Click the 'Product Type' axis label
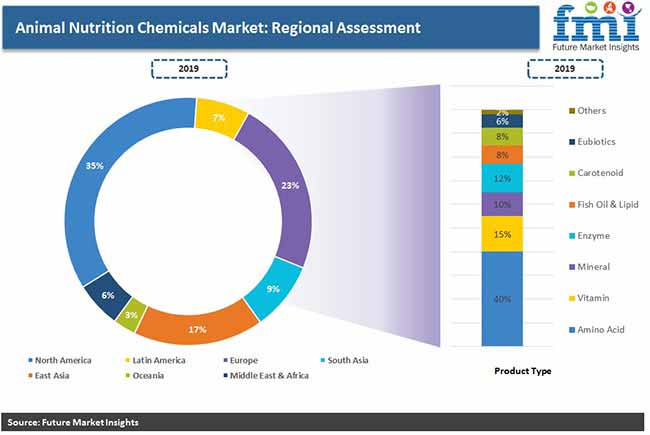The image size is (650, 435). pos(523,371)
